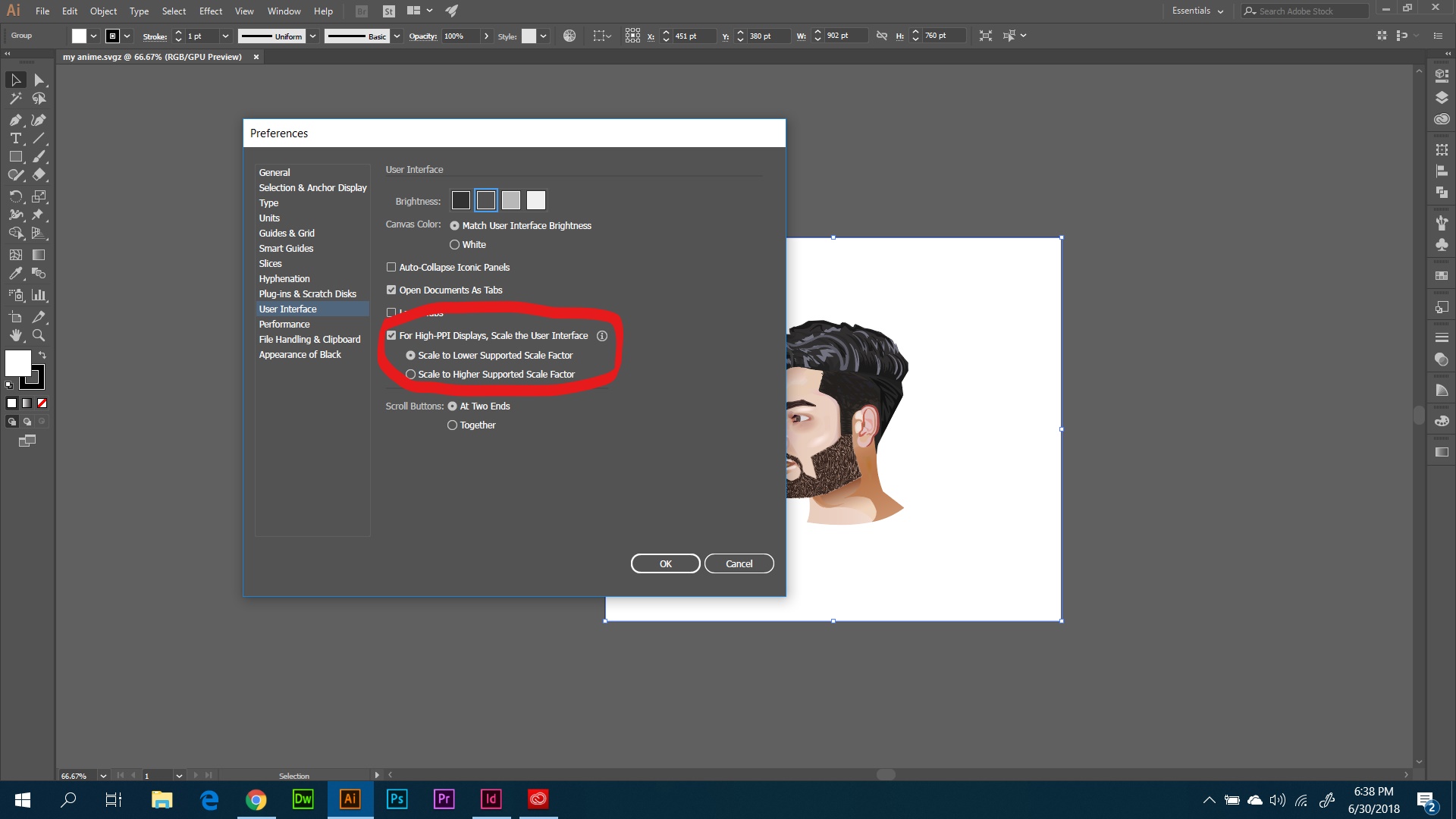Open Performance preferences section
The width and height of the screenshot is (1456, 819).
coord(283,323)
